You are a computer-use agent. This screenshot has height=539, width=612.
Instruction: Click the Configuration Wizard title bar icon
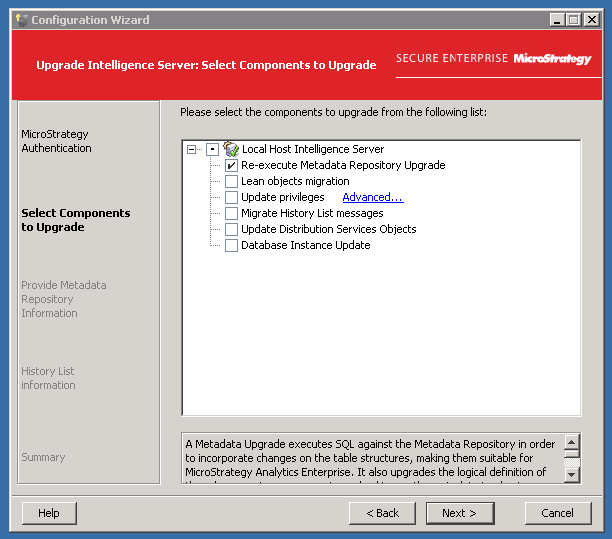tap(22, 20)
